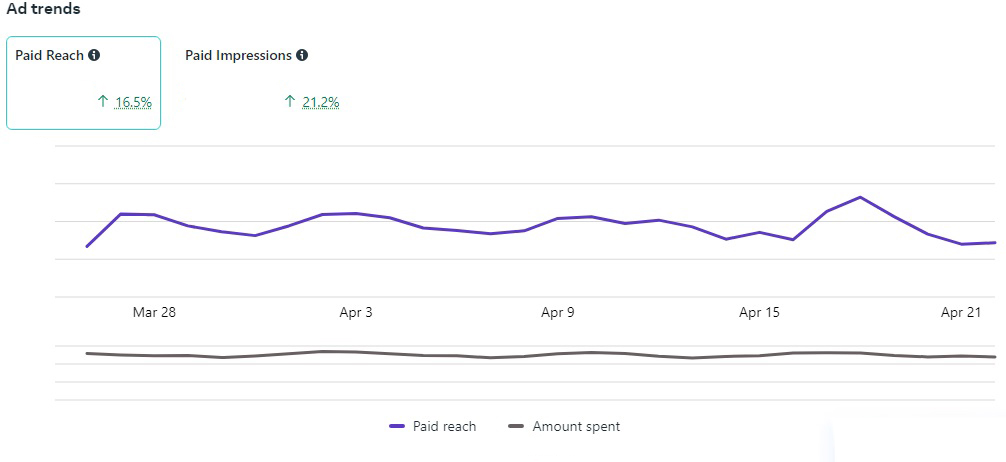Click the 21.2% change link
Image resolution: width=1006 pixels, height=462 pixels.
point(321,101)
